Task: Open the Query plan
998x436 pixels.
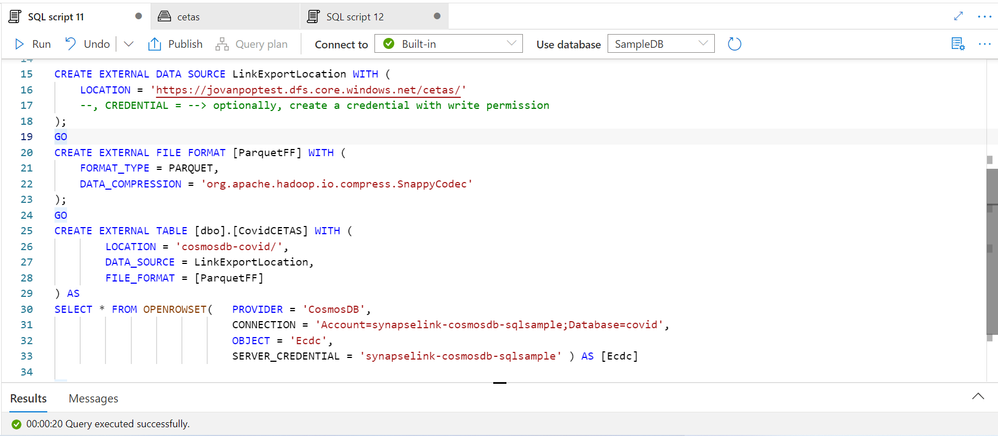Action: pos(251,44)
